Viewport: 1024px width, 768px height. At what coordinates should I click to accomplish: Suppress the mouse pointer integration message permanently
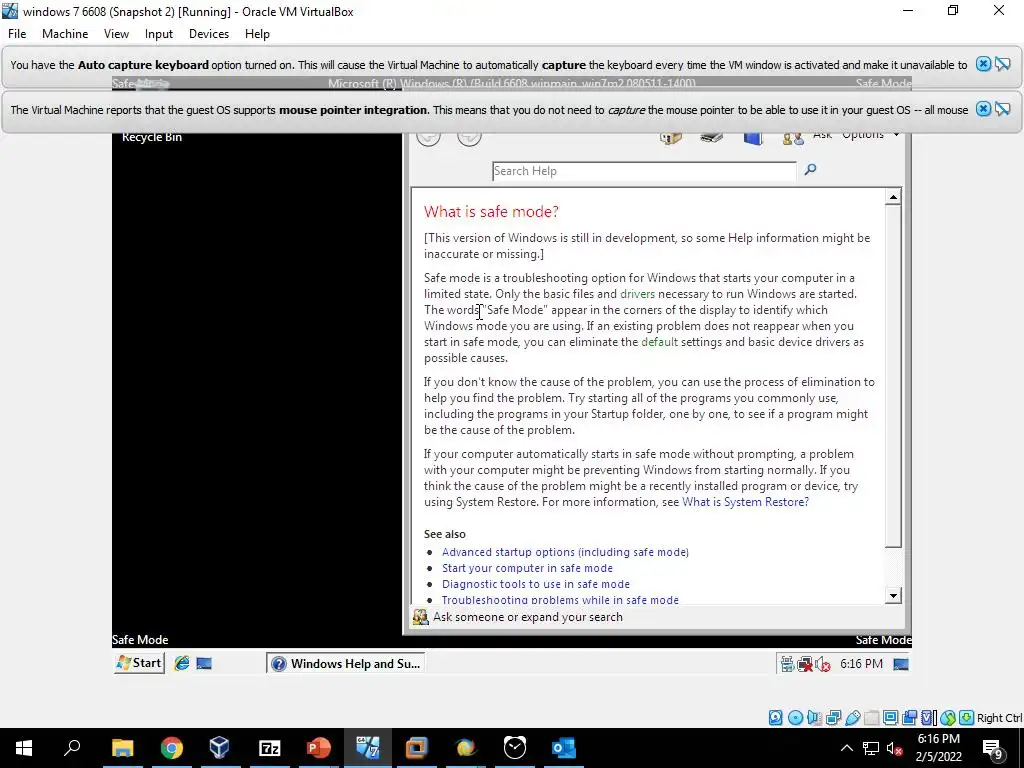(x=1003, y=109)
